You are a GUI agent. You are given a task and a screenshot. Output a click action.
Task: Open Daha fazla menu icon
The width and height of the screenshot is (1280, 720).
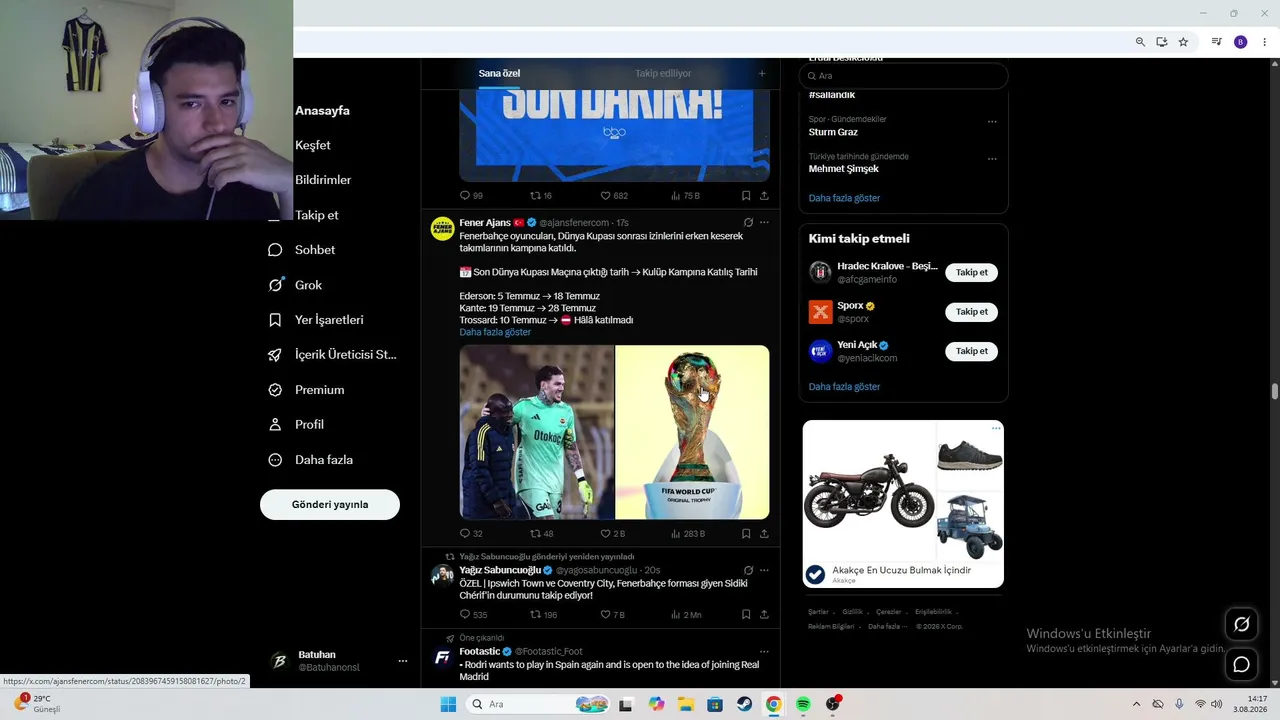[x=275, y=460]
